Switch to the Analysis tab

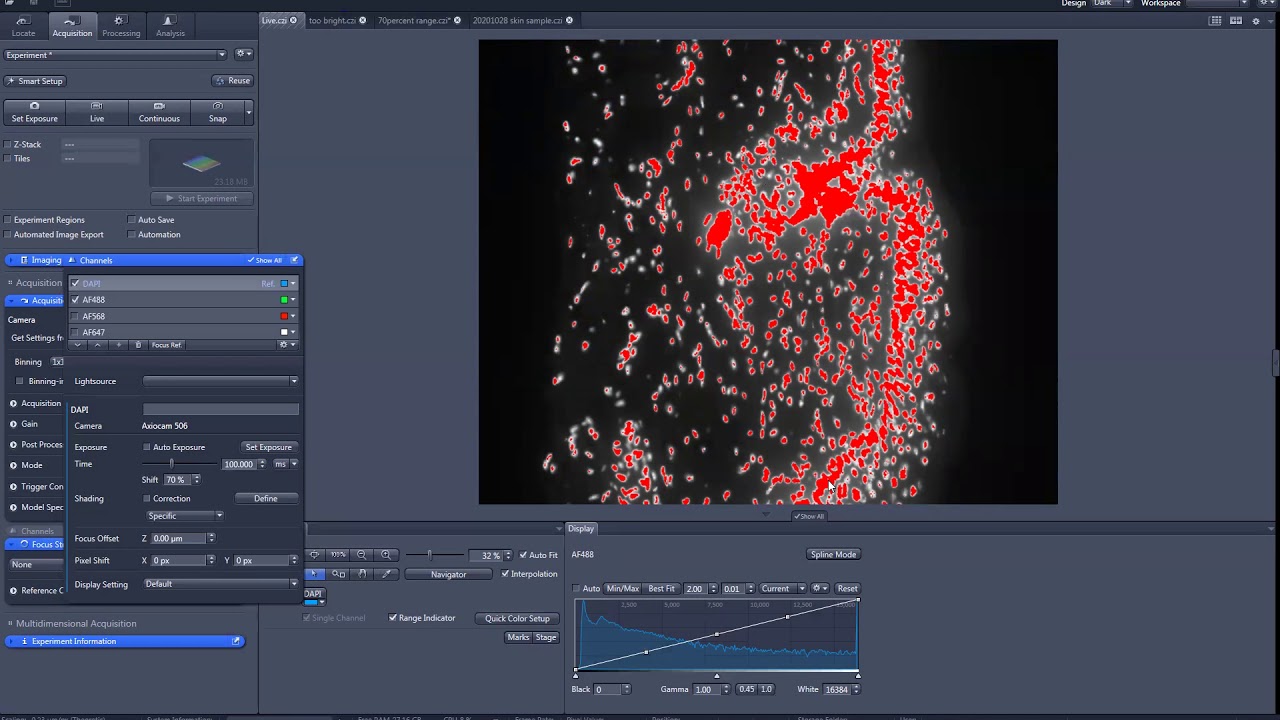(170, 26)
